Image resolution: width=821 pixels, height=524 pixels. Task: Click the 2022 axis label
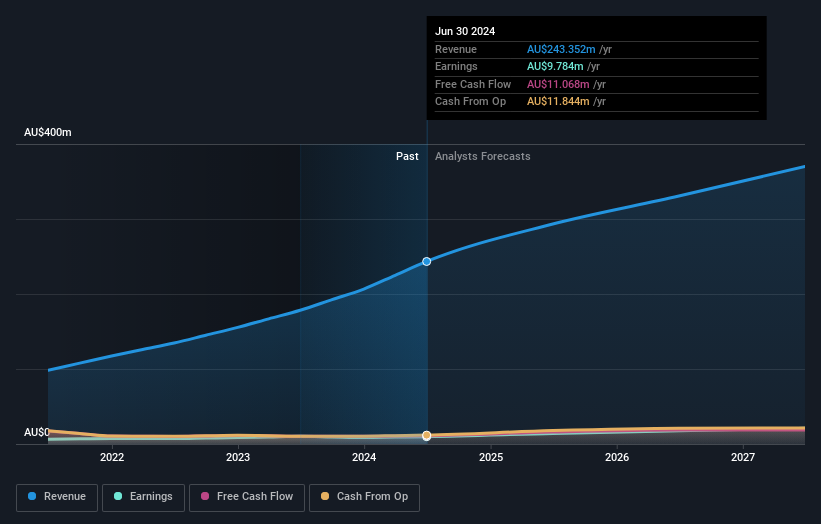pyautogui.click(x=112, y=457)
